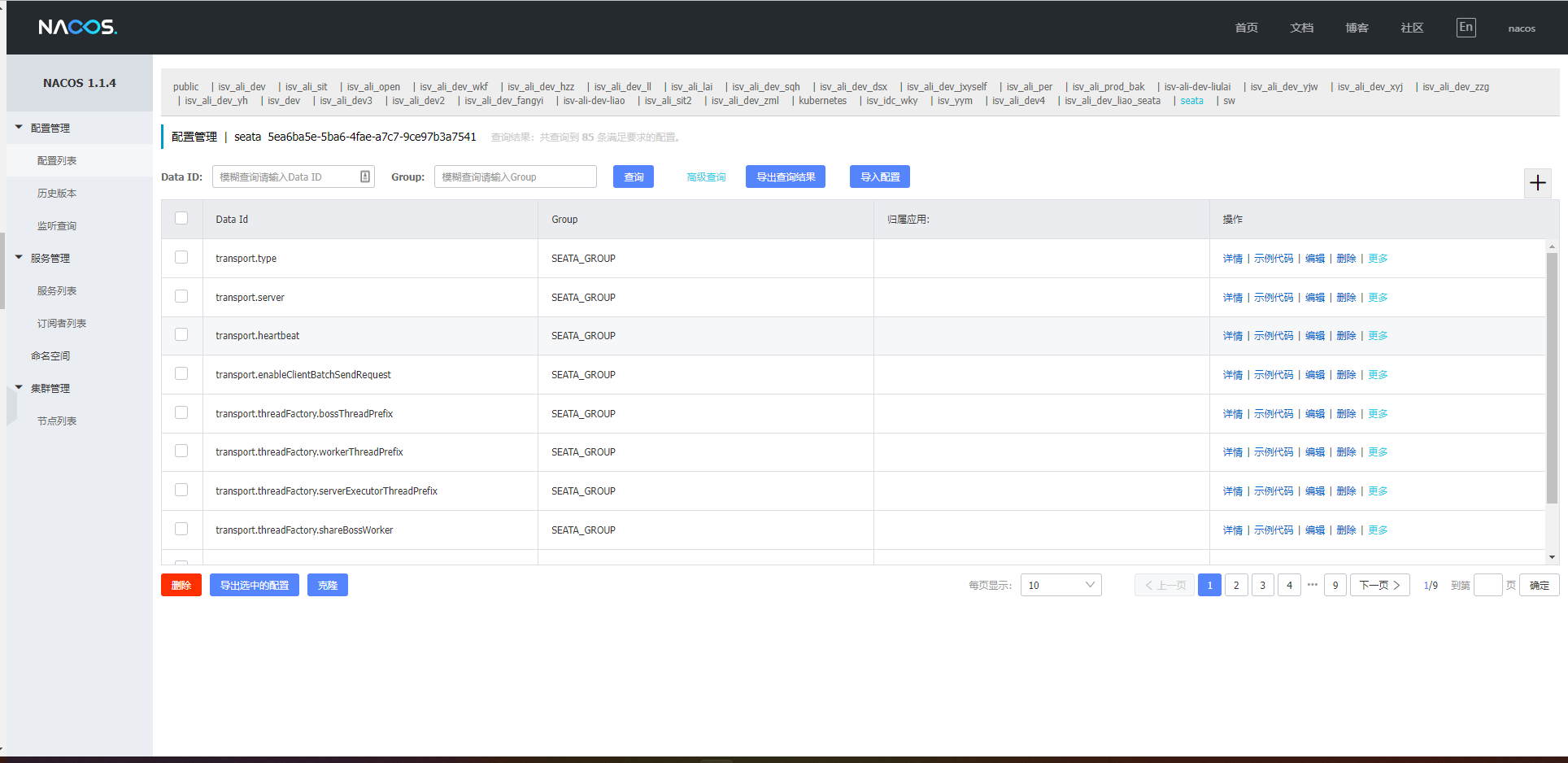Collapse the 配置管理 menu section
The width and height of the screenshot is (1568, 763).
pos(20,128)
